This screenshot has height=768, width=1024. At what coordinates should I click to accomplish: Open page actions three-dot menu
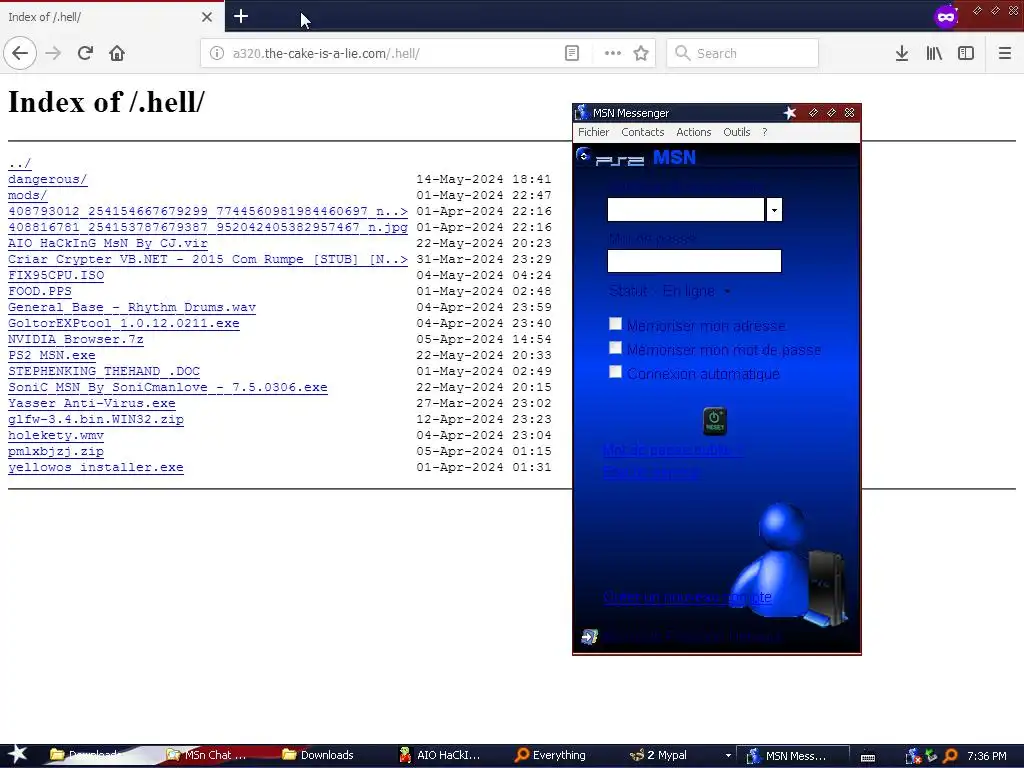coord(613,53)
